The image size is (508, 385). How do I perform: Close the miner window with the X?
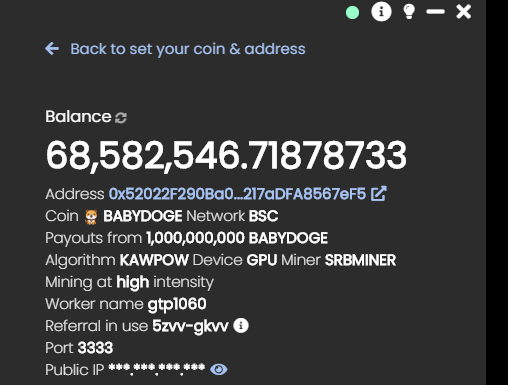tap(464, 12)
